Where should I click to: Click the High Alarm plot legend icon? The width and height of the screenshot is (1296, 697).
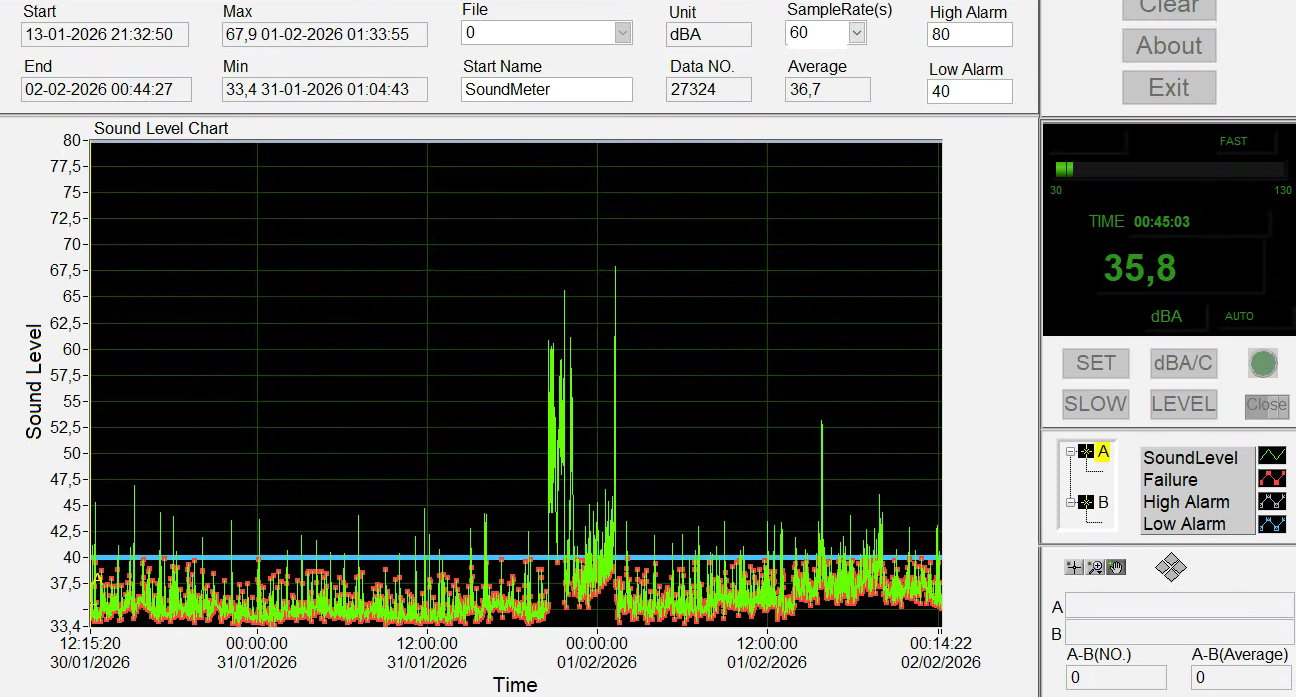point(1271,501)
